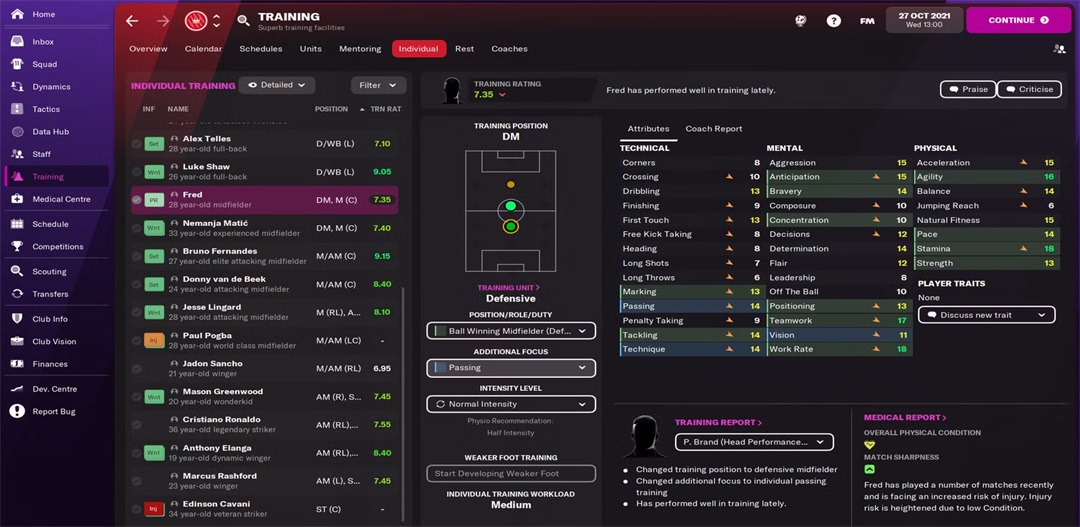Go back with the left arrow
1080x527 pixels.
[x=132, y=21]
